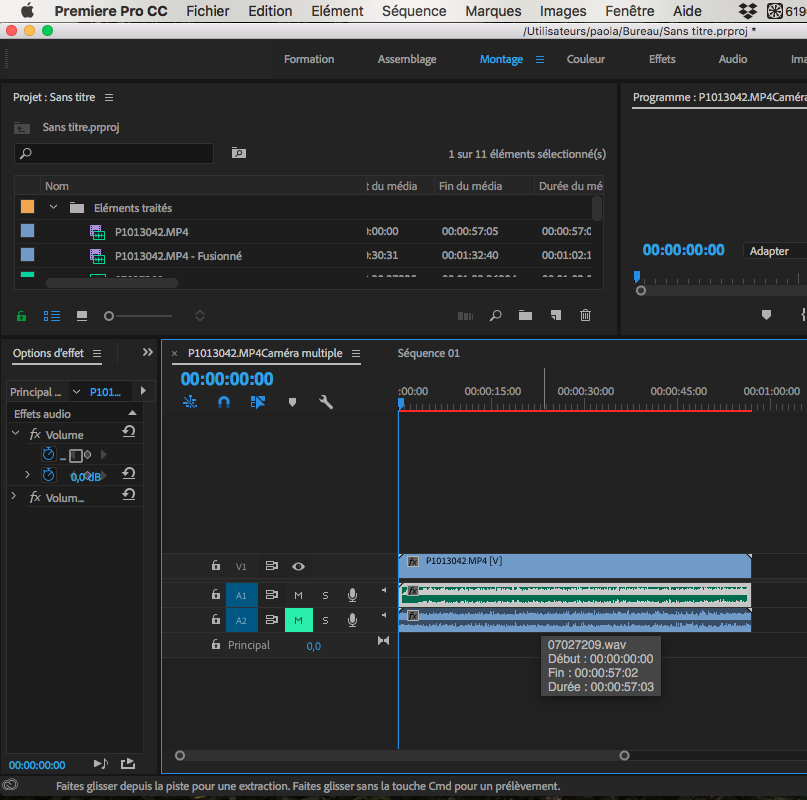The height and width of the screenshot is (800, 807).
Task: Toggle sync lock on A1 track
Action: [271, 595]
